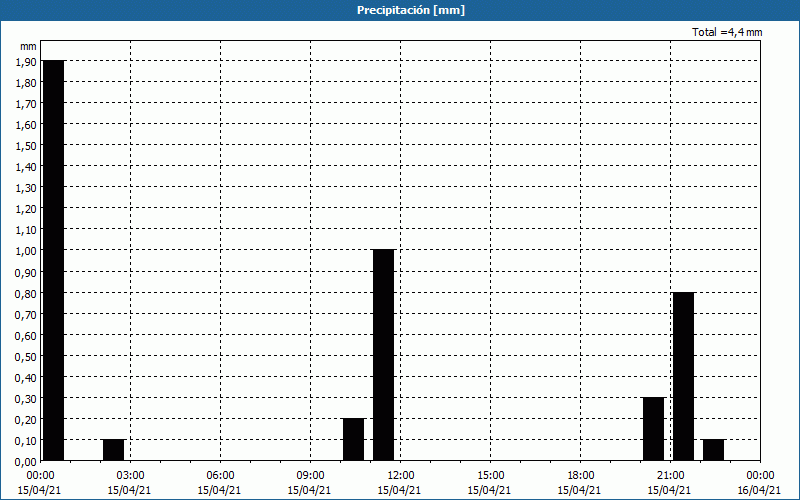The image size is (800, 500).
Task: Click the 1,90 y-axis label
Action: point(26,62)
